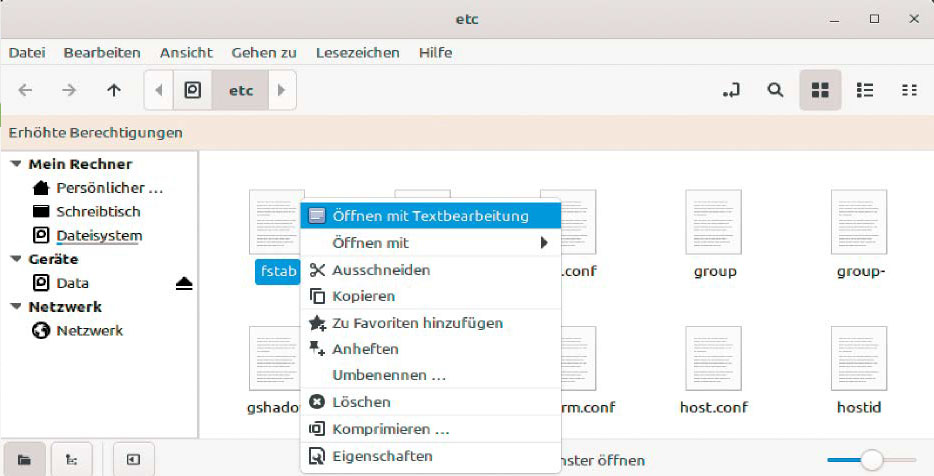Select the hostid file icon
This screenshot has width=934, height=476.
pos(859,358)
